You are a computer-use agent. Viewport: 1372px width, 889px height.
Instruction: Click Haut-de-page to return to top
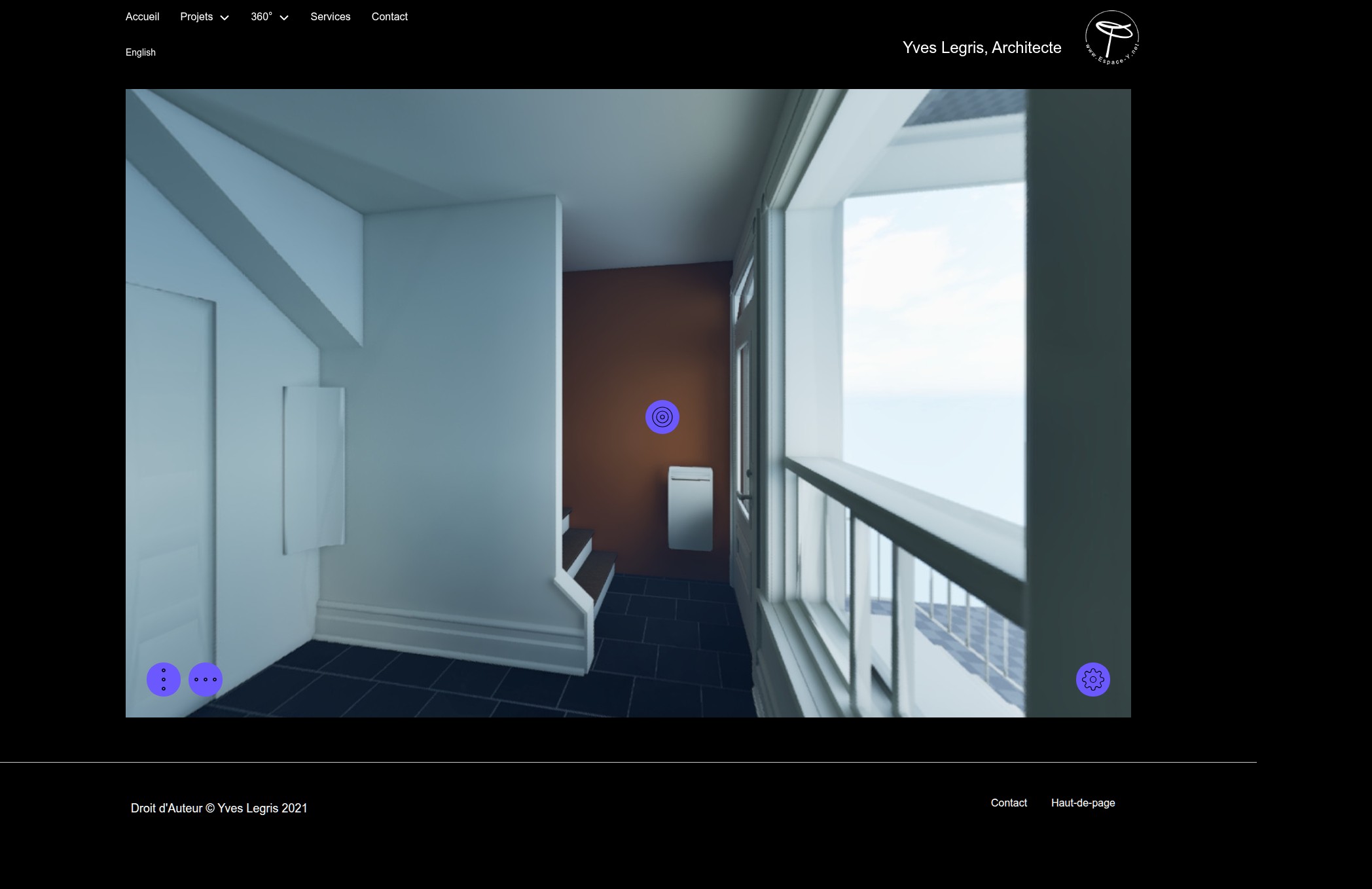click(1083, 803)
